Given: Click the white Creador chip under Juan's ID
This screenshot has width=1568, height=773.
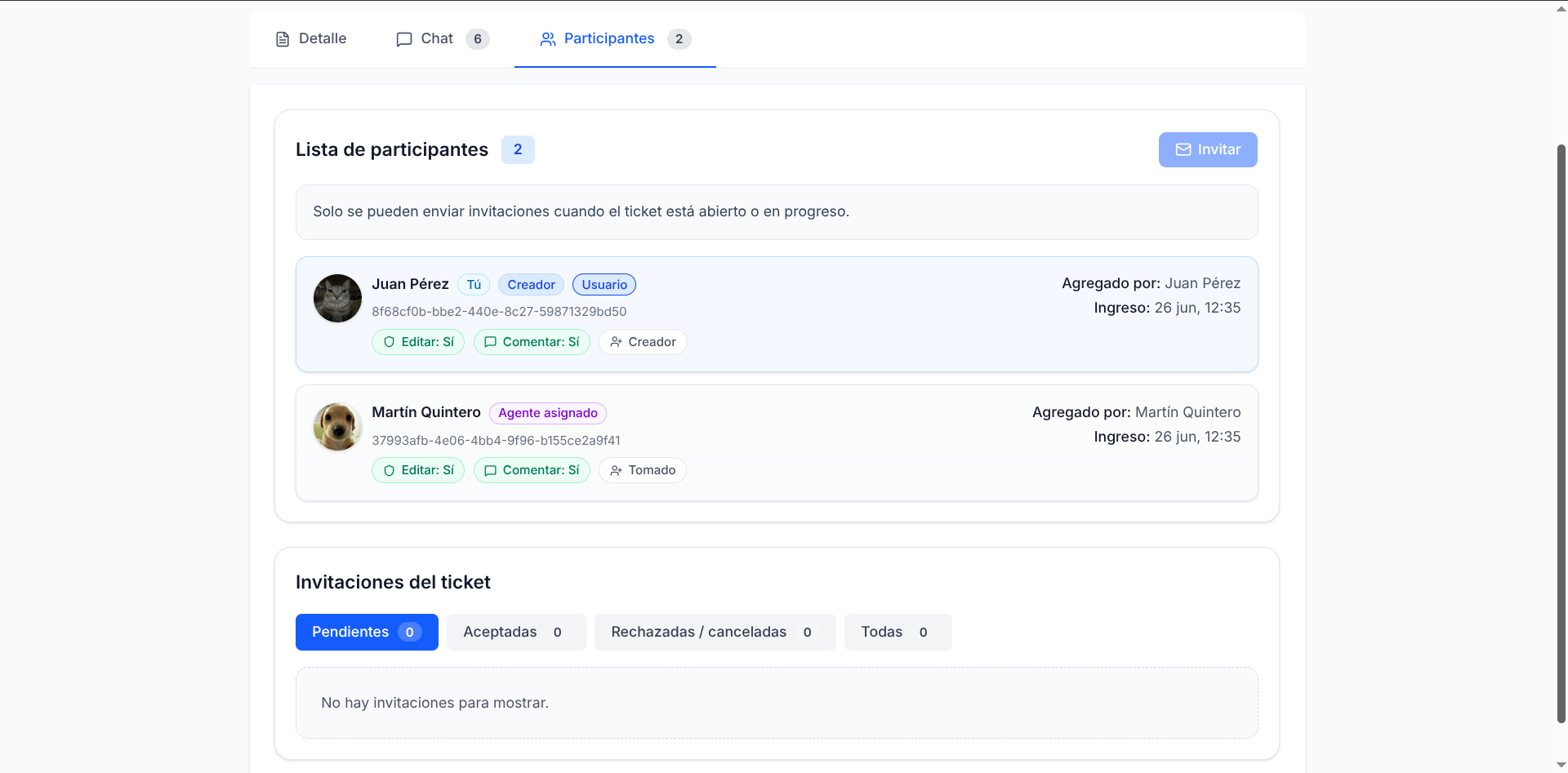Looking at the screenshot, I should (x=643, y=342).
